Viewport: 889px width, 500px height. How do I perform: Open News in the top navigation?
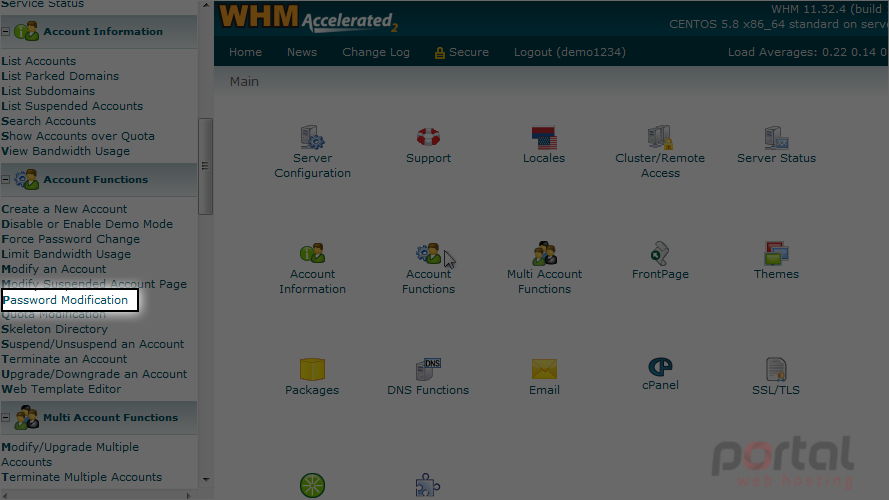point(302,52)
